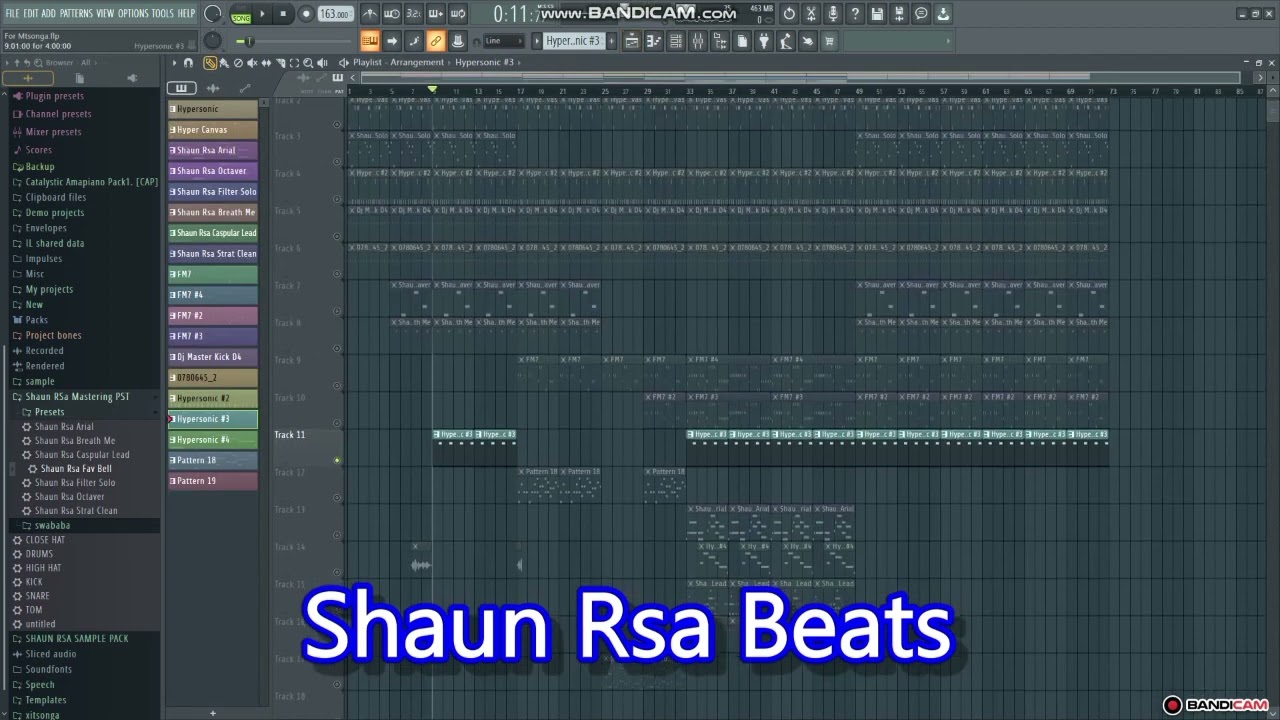This screenshot has height=720, width=1280.
Task: Open playlist options menu arrow
Action: click(x=174, y=63)
